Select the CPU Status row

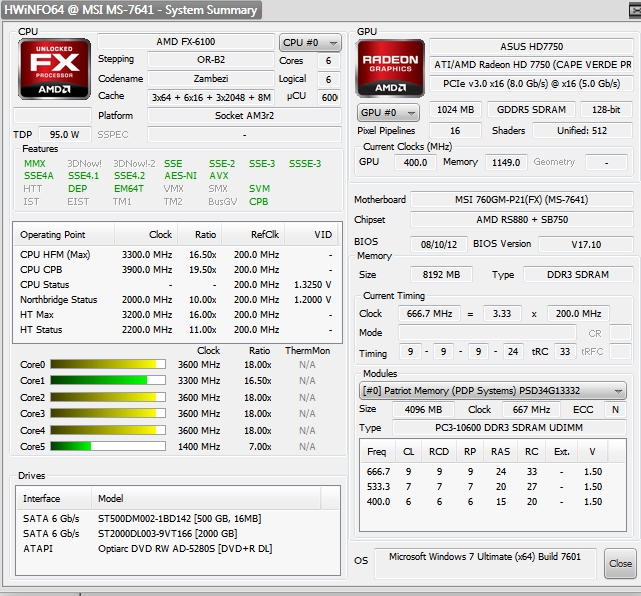click(x=177, y=285)
